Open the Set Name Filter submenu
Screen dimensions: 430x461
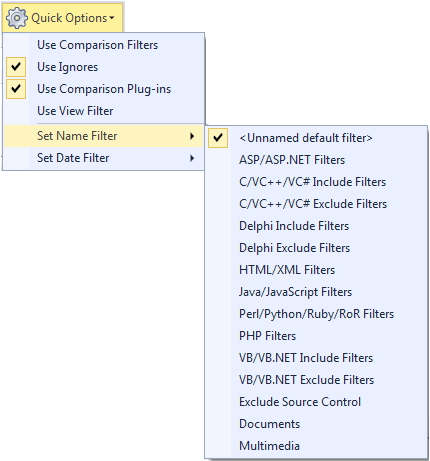[x=104, y=136]
